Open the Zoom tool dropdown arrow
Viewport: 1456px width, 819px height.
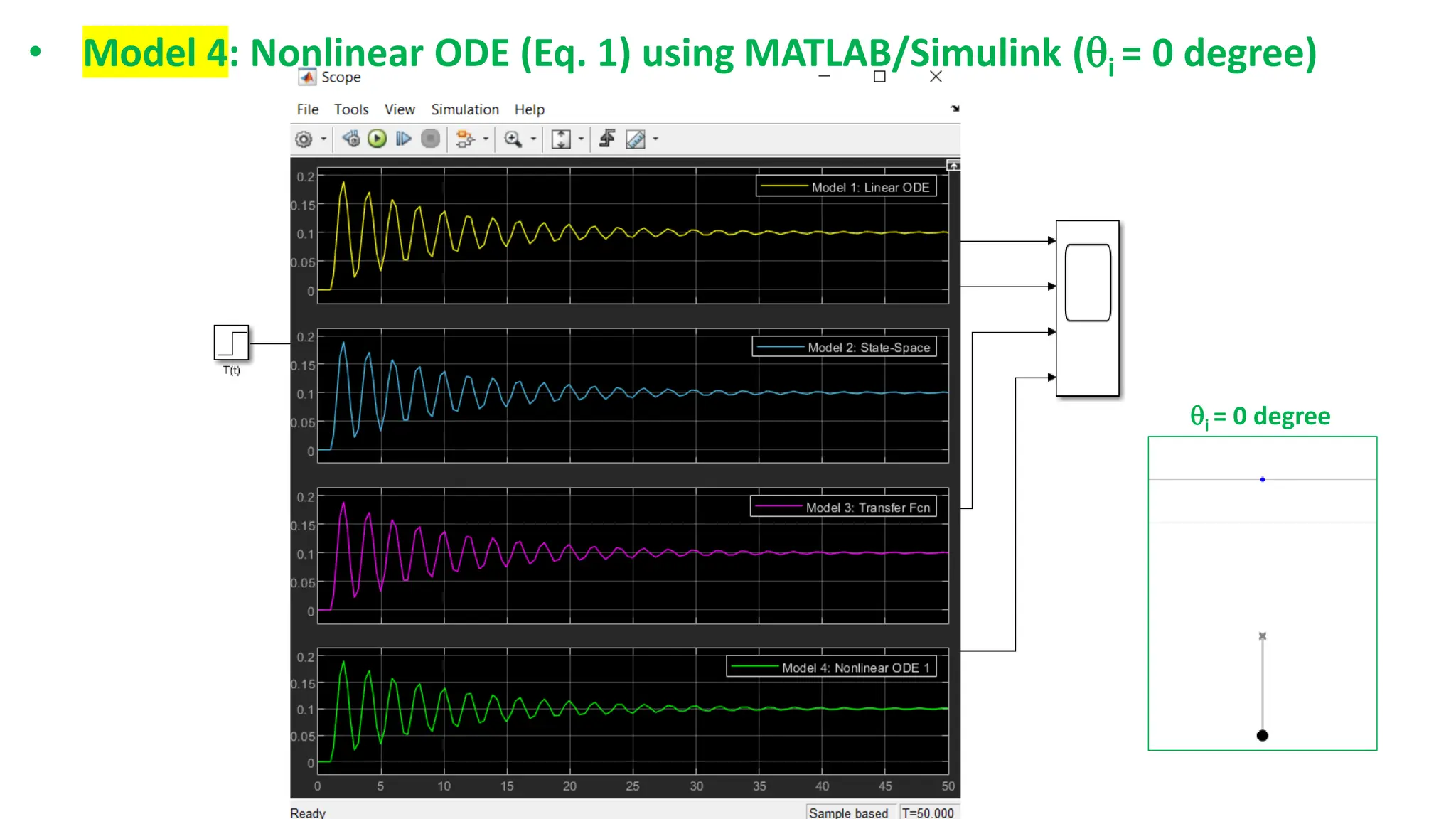533,139
